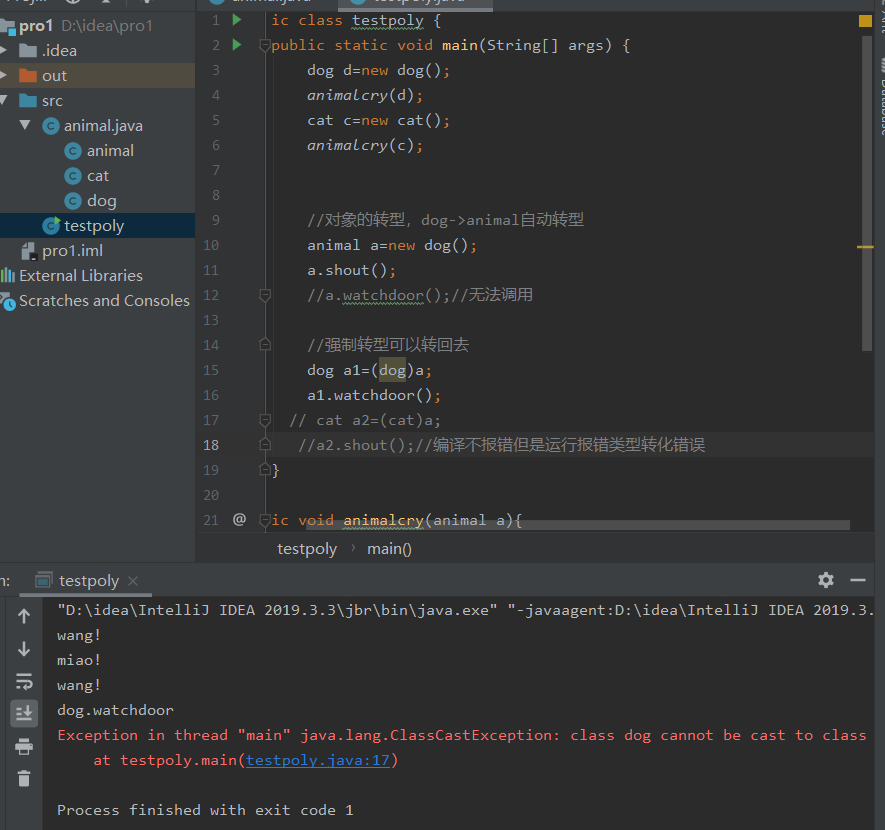This screenshot has height=830, width=885.
Task: Open Run panel settings gear
Action: [x=826, y=580]
